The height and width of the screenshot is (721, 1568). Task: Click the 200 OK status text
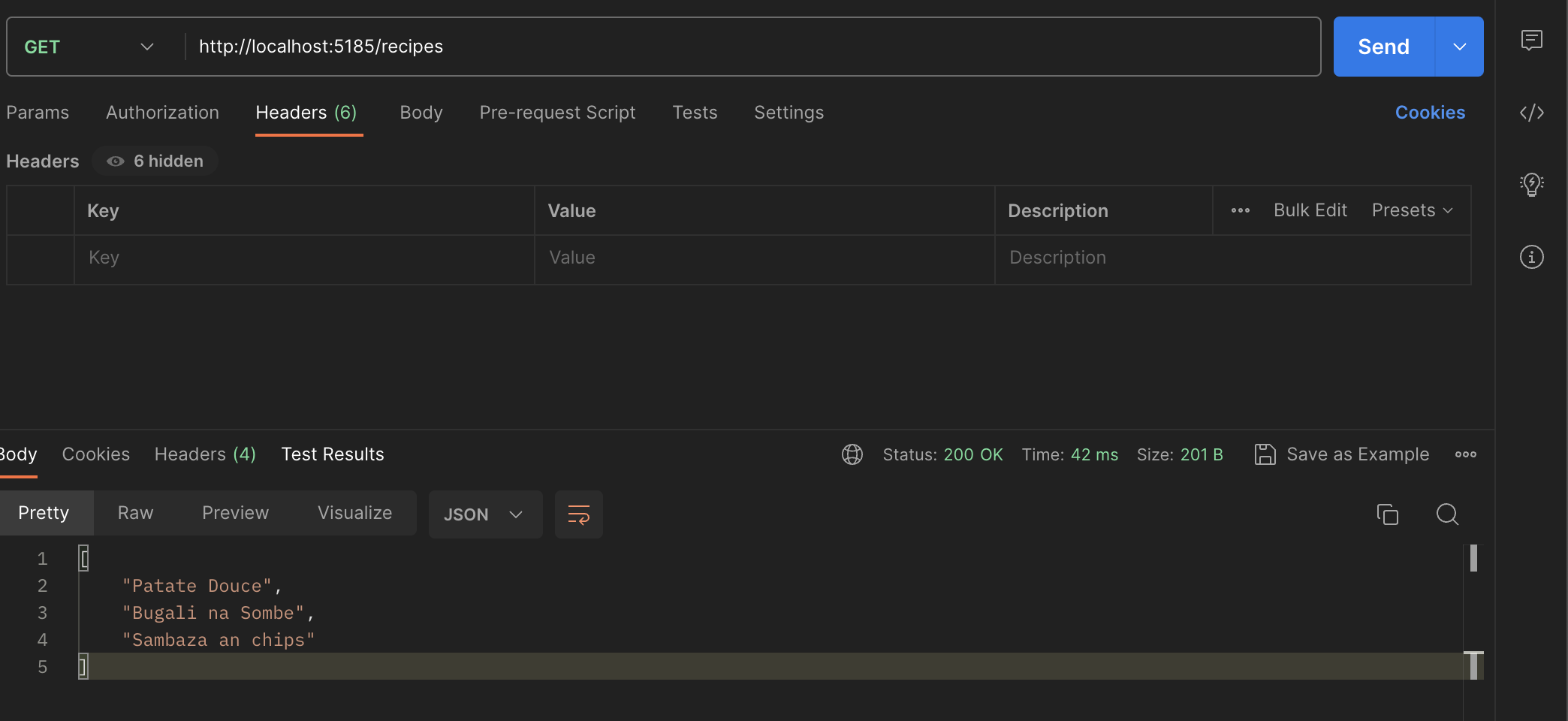point(973,454)
